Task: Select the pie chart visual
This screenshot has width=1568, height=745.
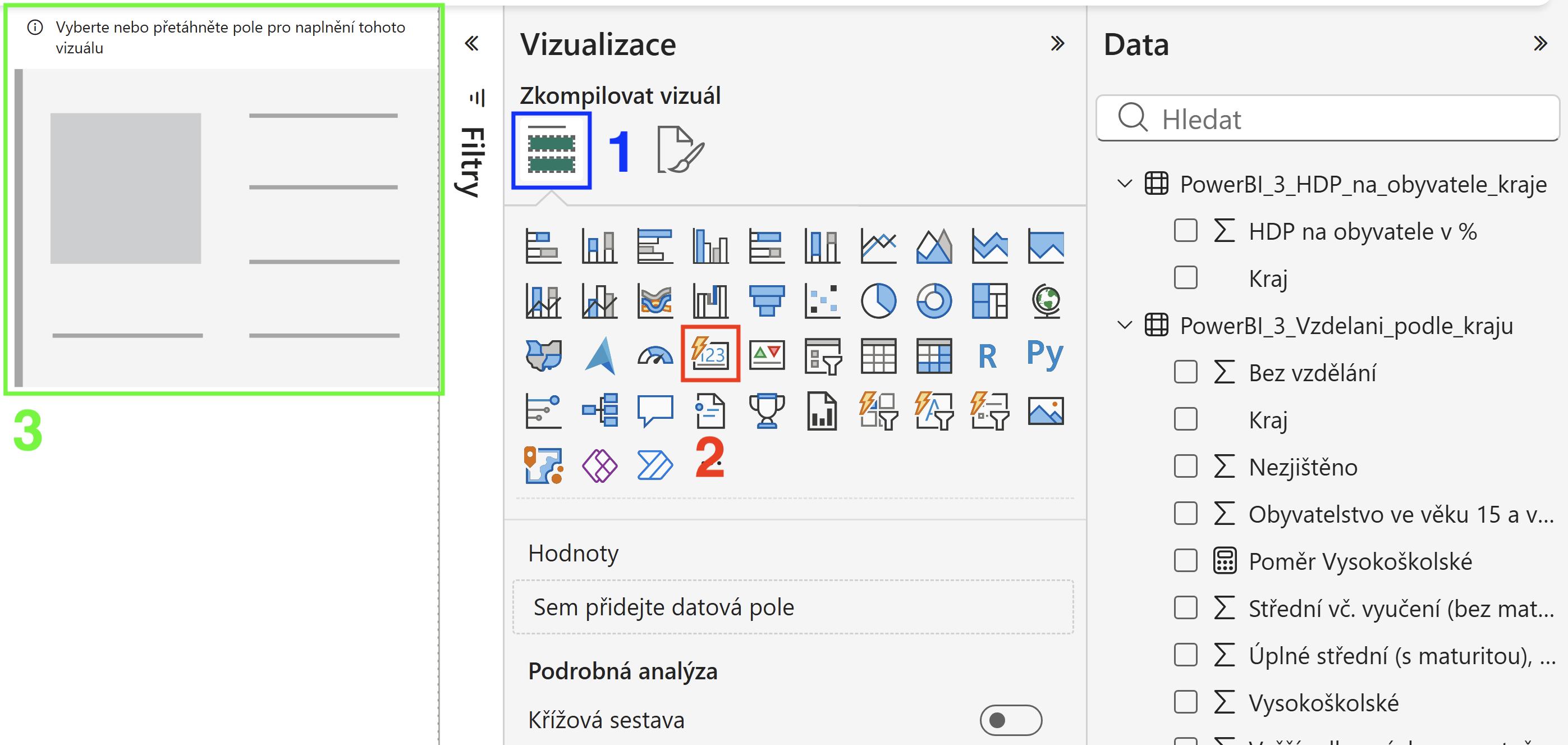Action: click(x=878, y=300)
